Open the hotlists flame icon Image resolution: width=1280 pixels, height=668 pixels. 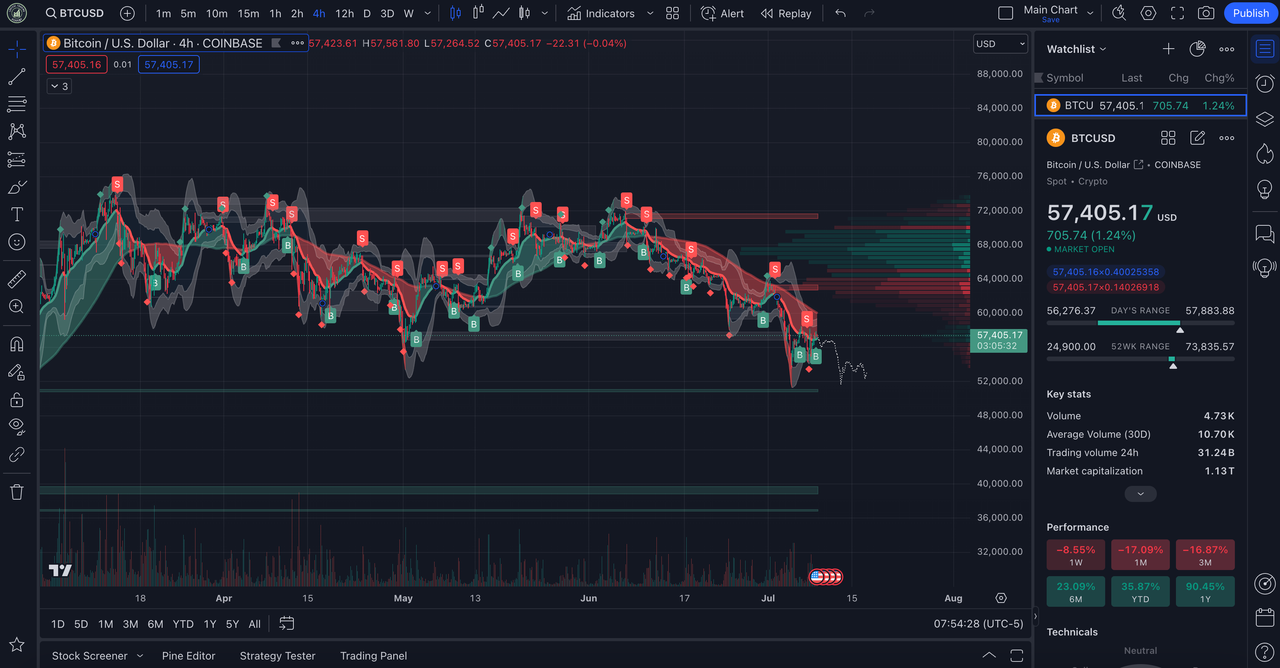pos(1265,154)
